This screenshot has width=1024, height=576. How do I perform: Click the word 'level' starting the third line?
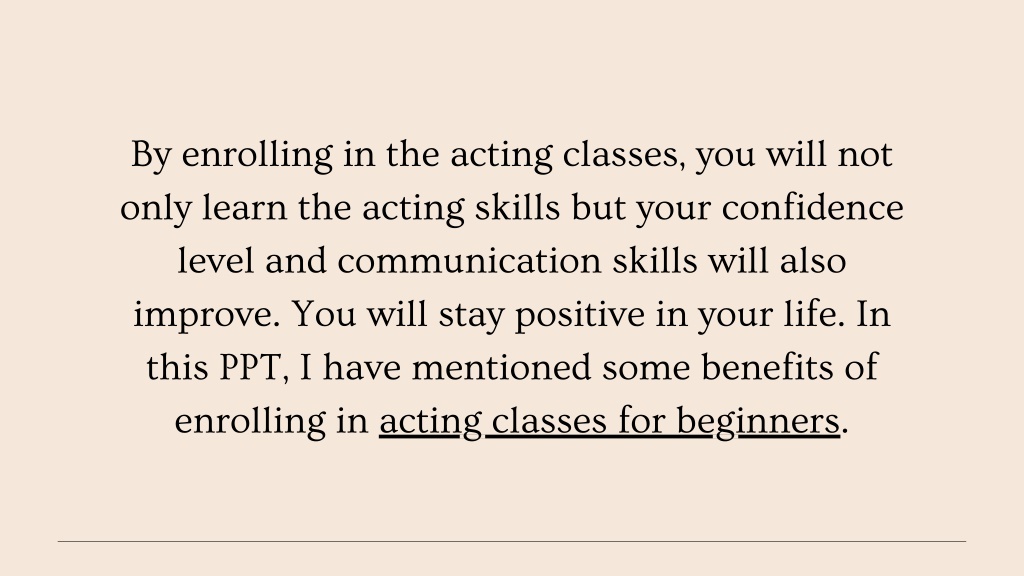point(216,261)
